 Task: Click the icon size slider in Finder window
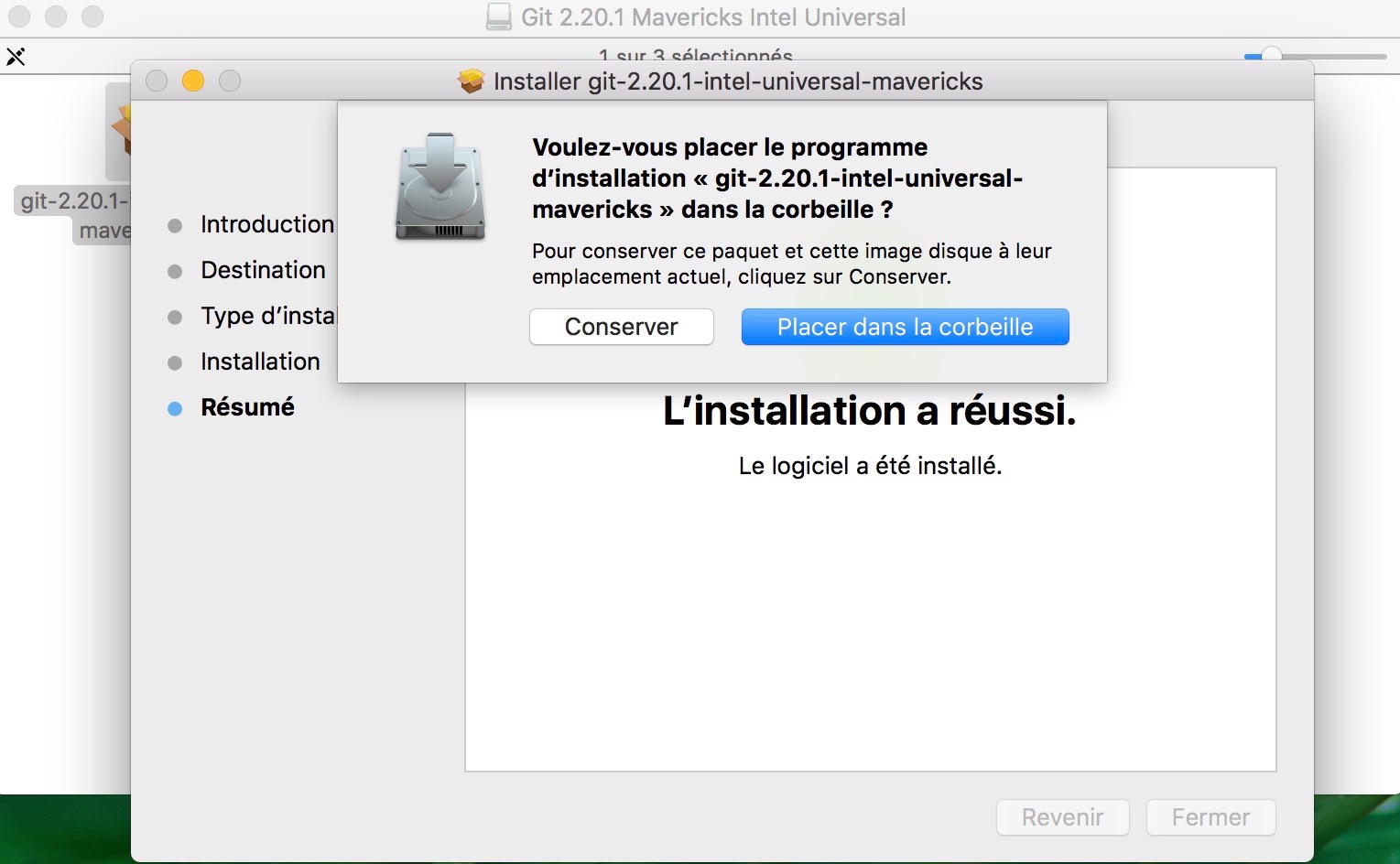pyautogui.click(x=1315, y=56)
